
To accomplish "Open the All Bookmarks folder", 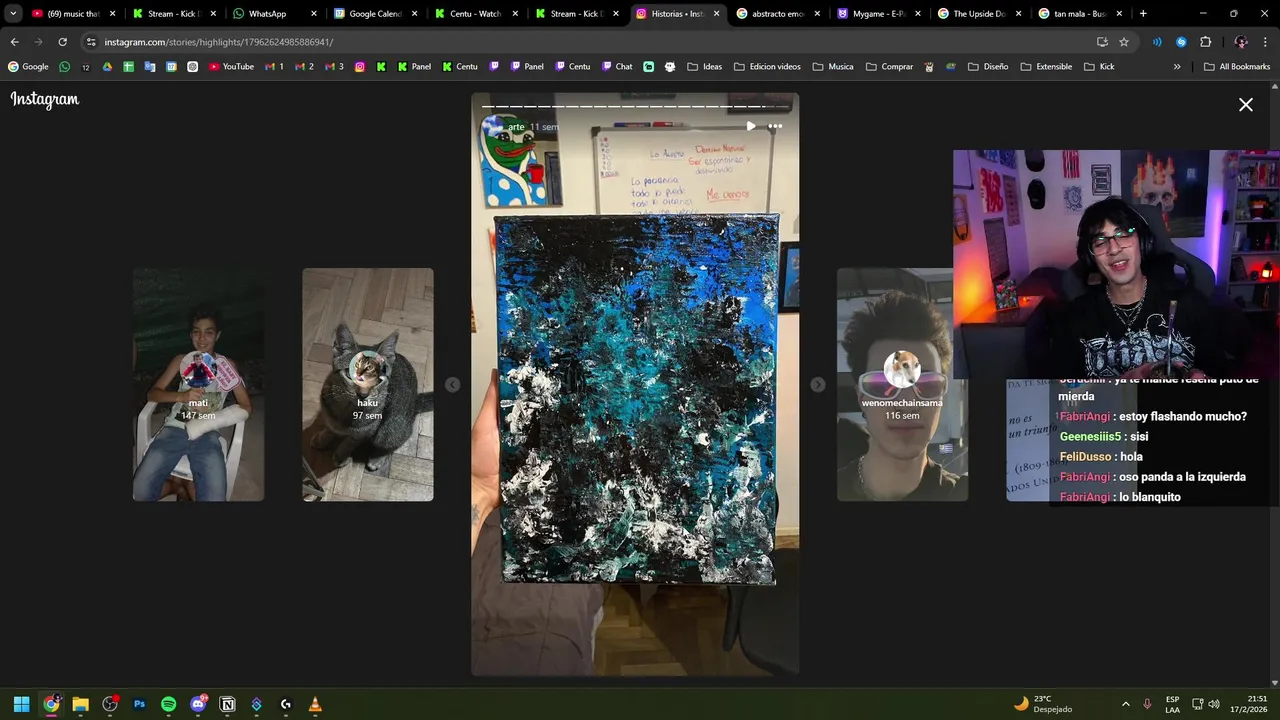I will (1237, 67).
